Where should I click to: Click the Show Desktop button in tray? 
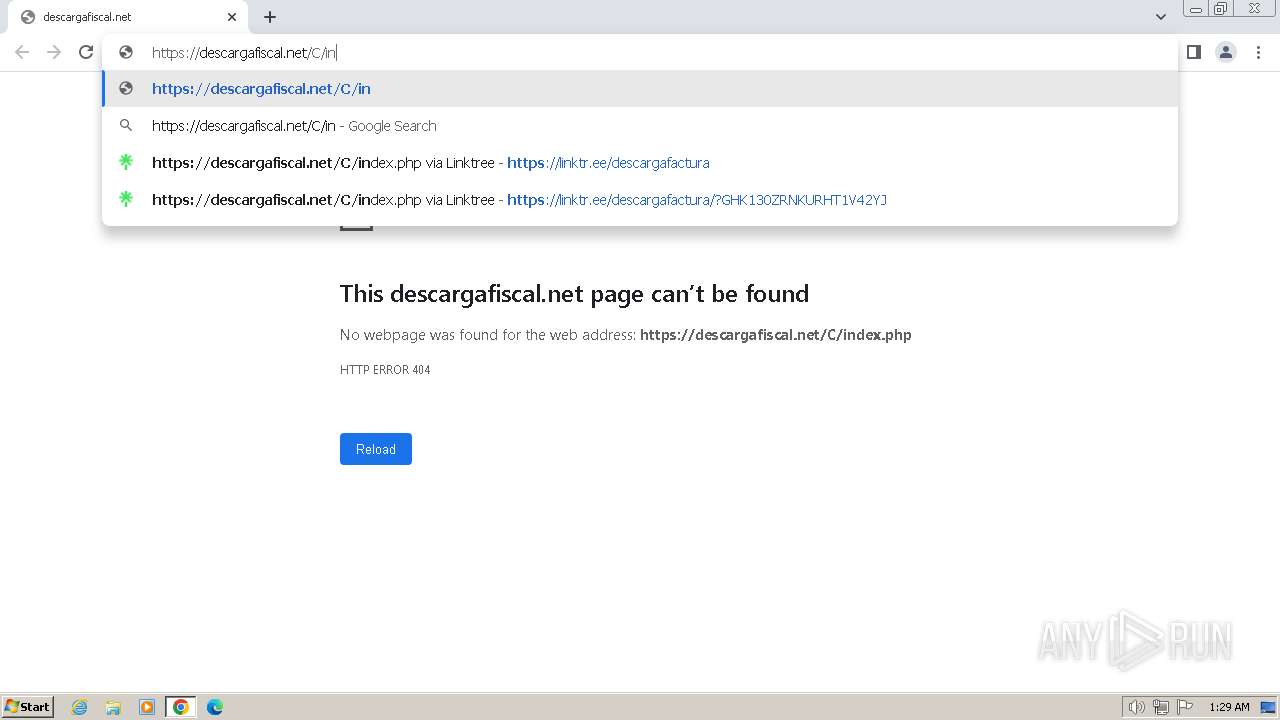1268,707
